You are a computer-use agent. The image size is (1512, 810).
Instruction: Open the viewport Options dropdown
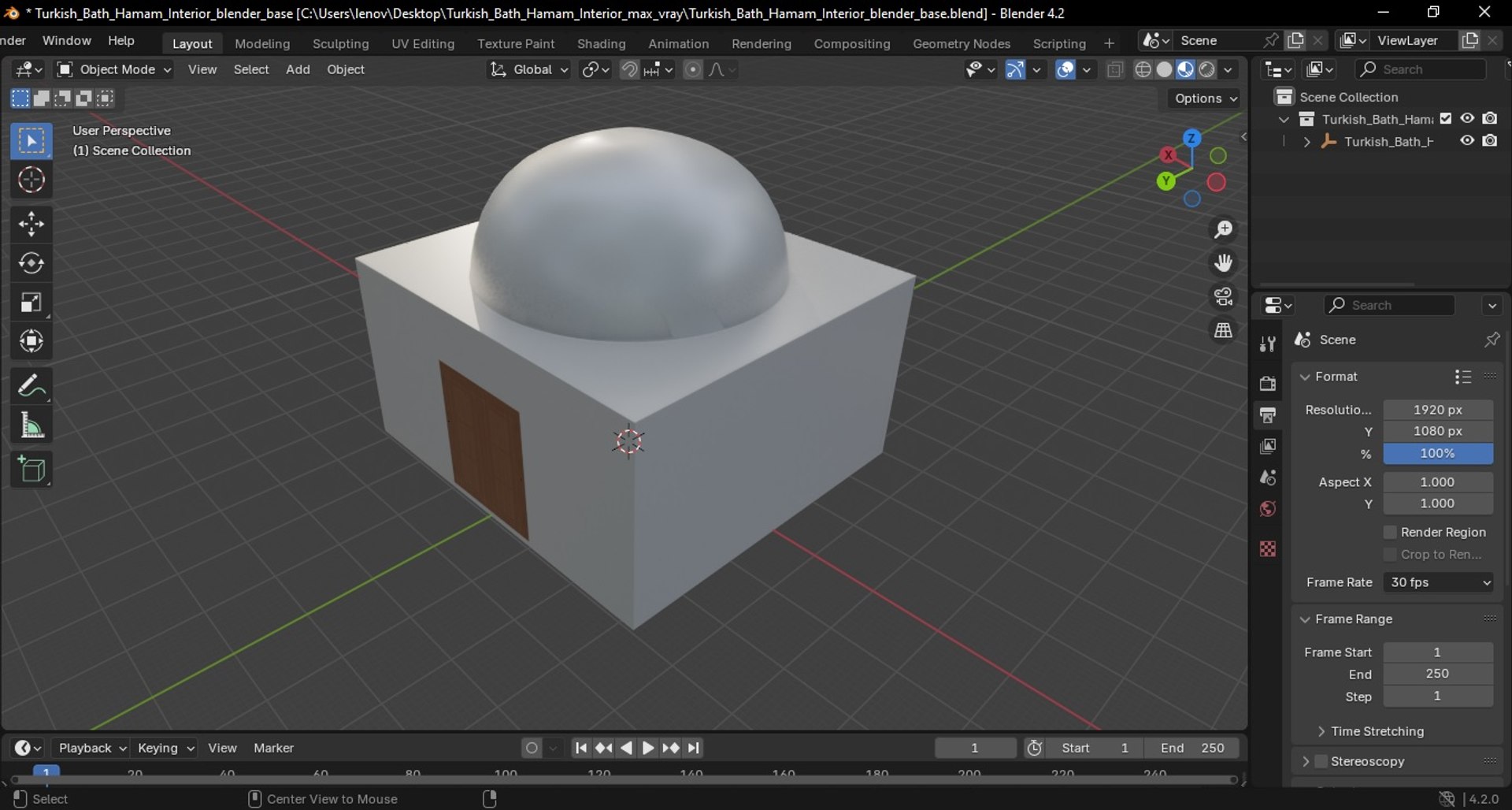click(x=1205, y=98)
